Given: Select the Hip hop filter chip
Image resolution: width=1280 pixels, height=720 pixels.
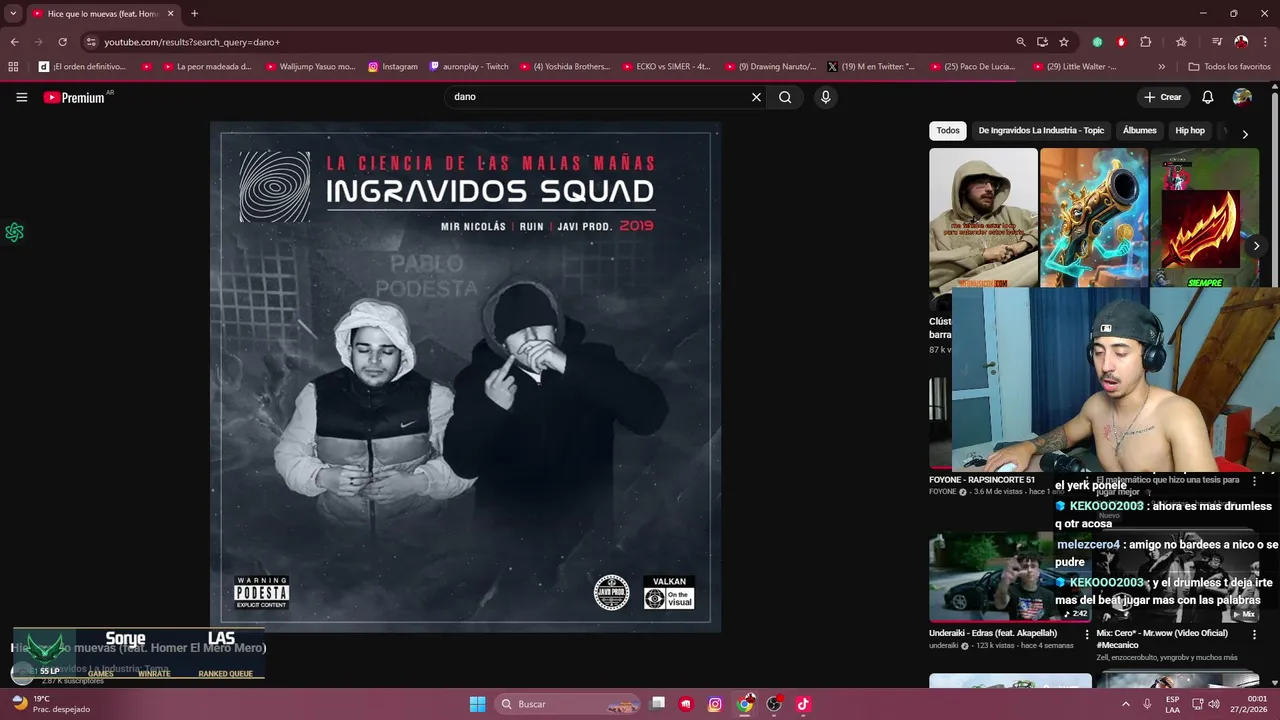Looking at the screenshot, I should (1190, 130).
